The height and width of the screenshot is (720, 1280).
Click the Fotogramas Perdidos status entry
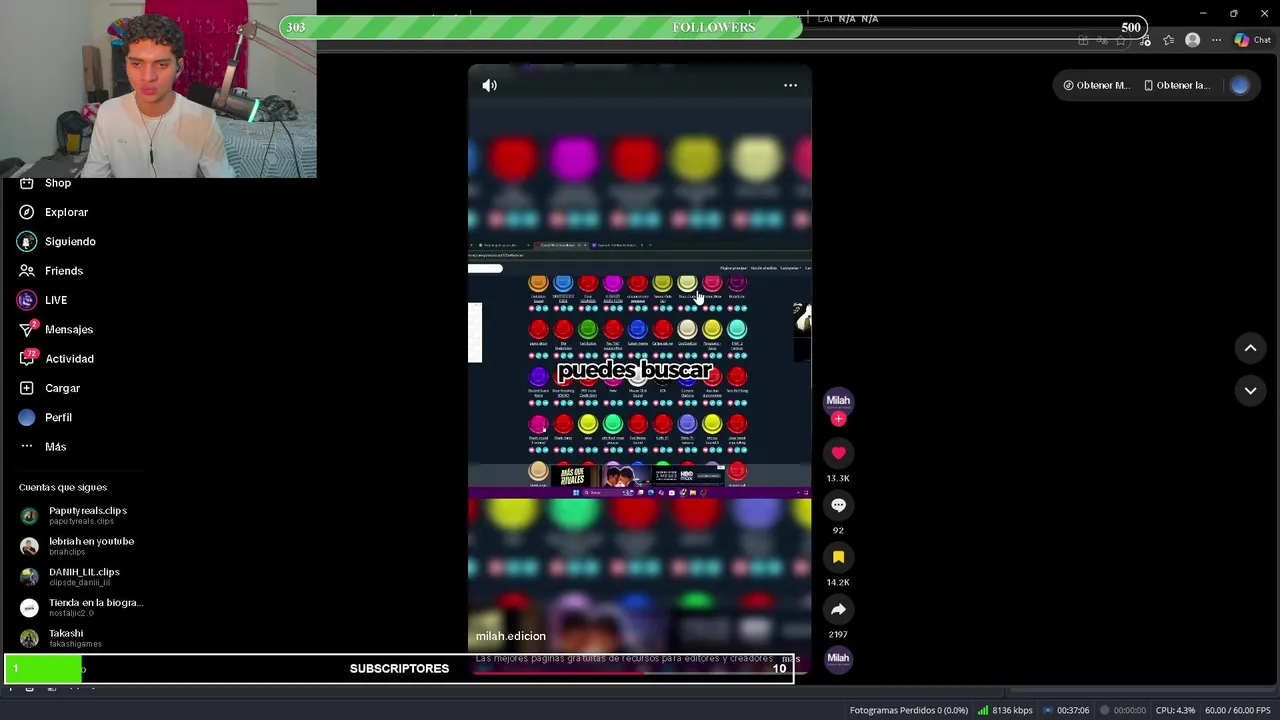pos(908,710)
